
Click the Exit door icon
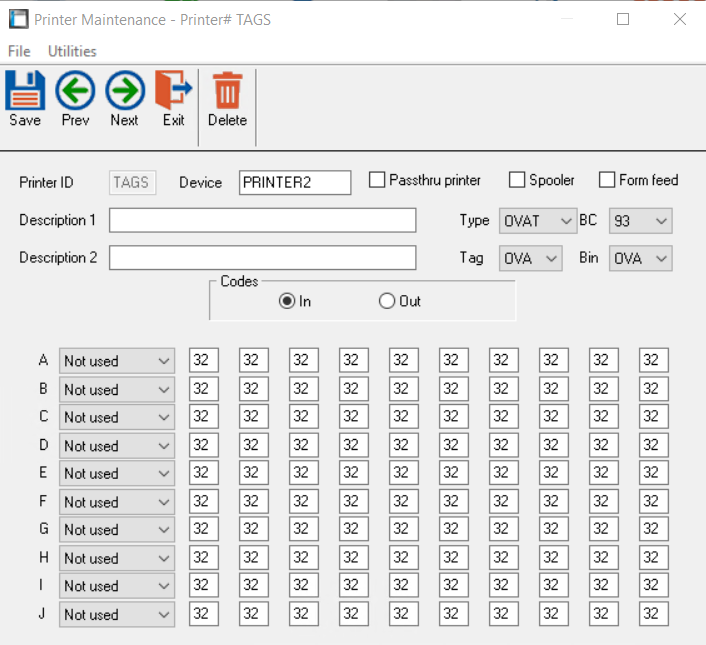pos(173,90)
